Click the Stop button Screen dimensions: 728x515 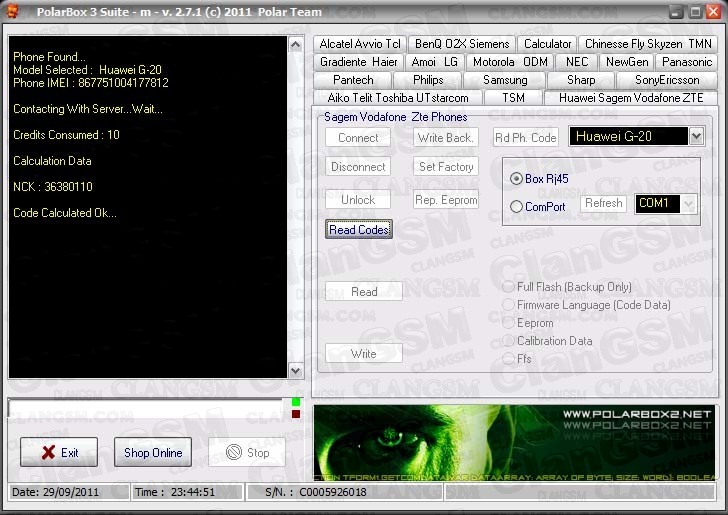tap(247, 452)
